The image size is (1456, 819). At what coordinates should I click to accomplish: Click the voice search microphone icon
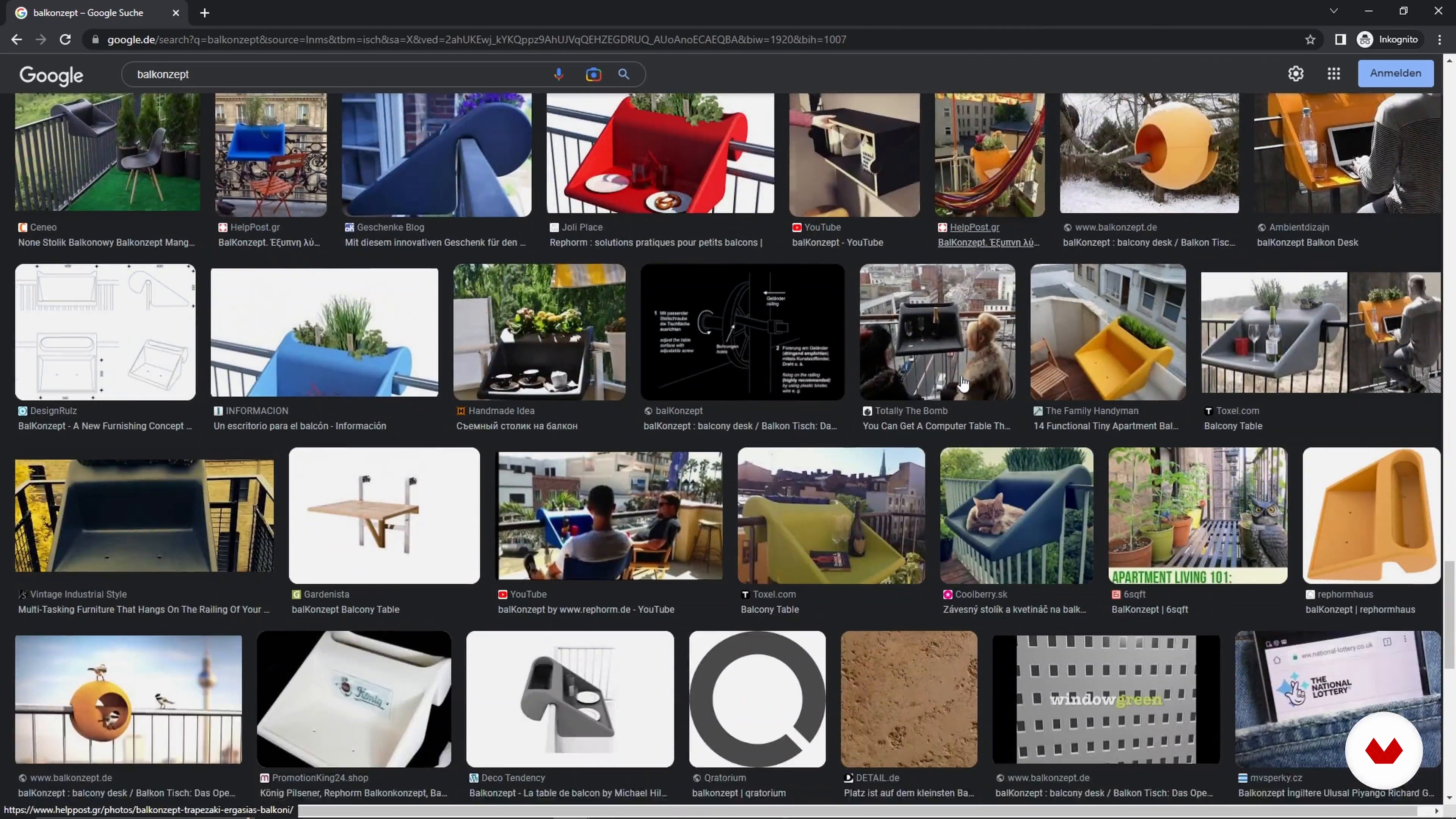coord(559,74)
